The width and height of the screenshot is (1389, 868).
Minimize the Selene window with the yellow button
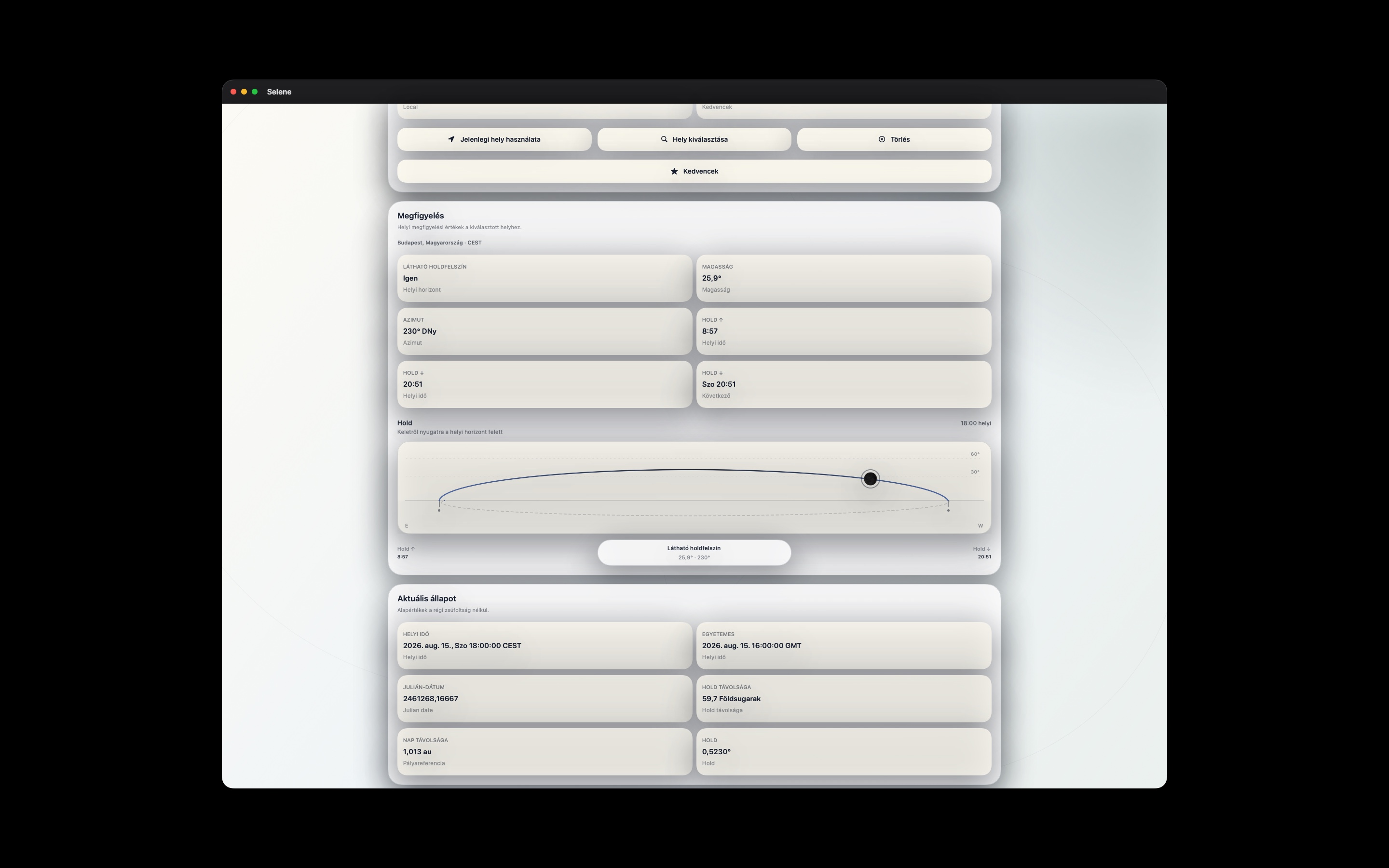coord(244,92)
